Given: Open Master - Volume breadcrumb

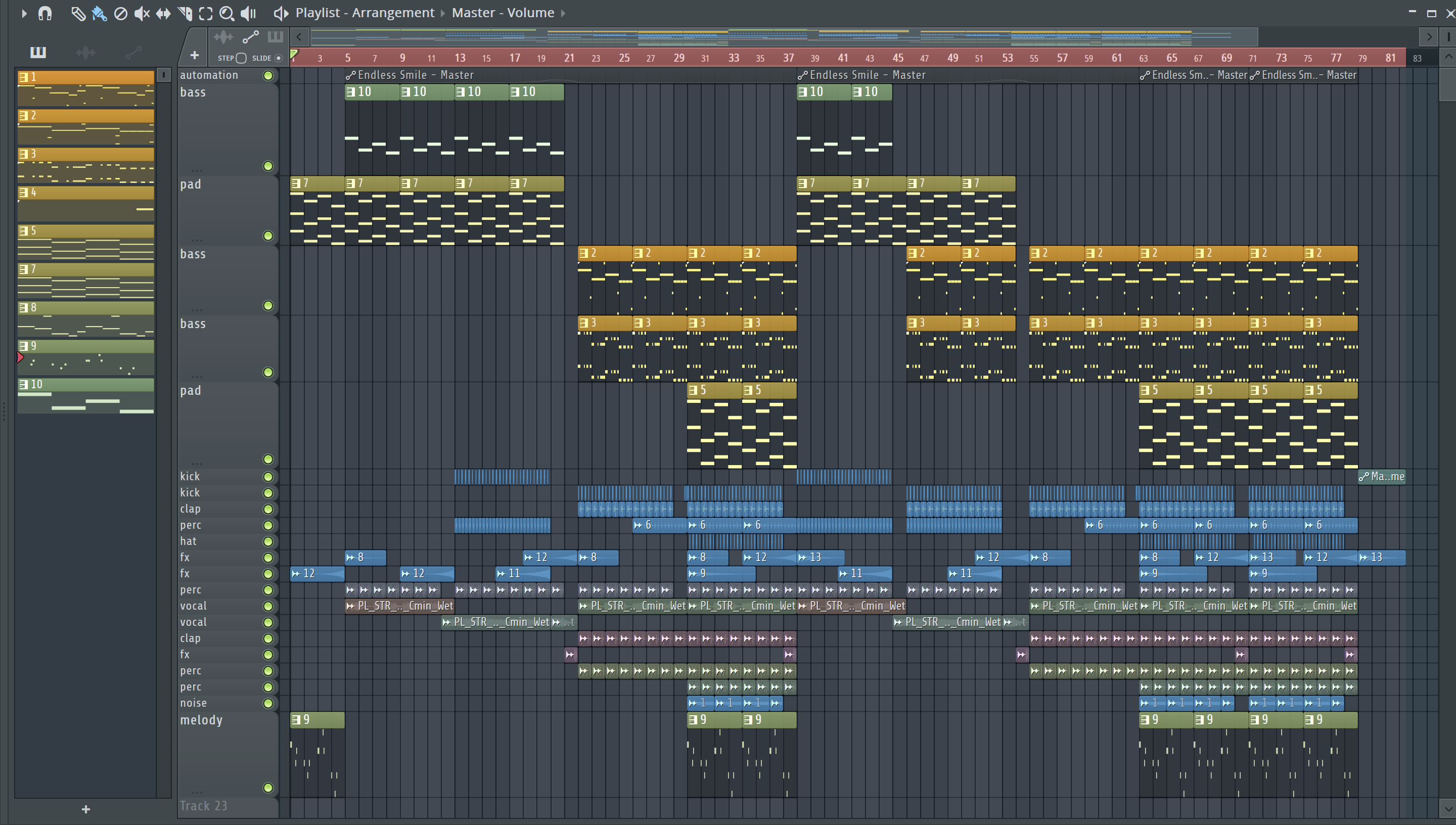Looking at the screenshot, I should (x=503, y=13).
